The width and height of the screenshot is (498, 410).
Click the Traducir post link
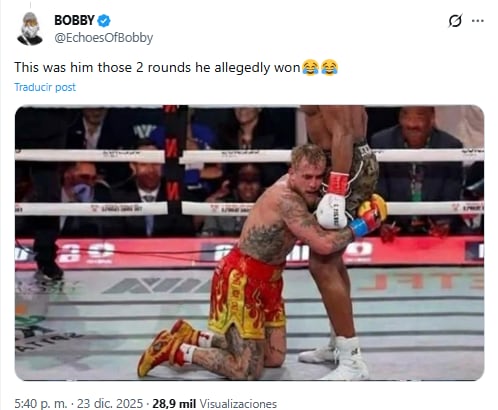(45, 87)
